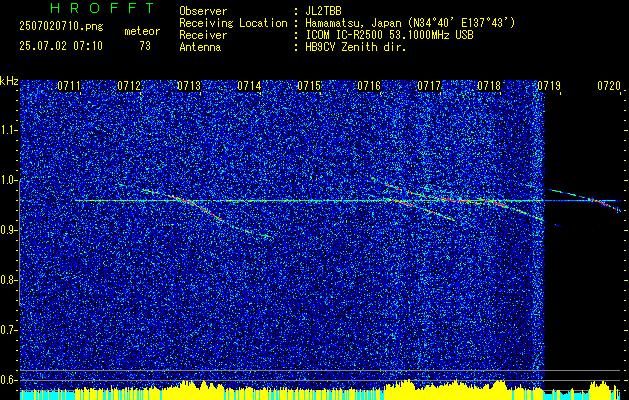Click the meteor count value 73
Viewport: 629px width, 400px height.
(x=145, y=46)
